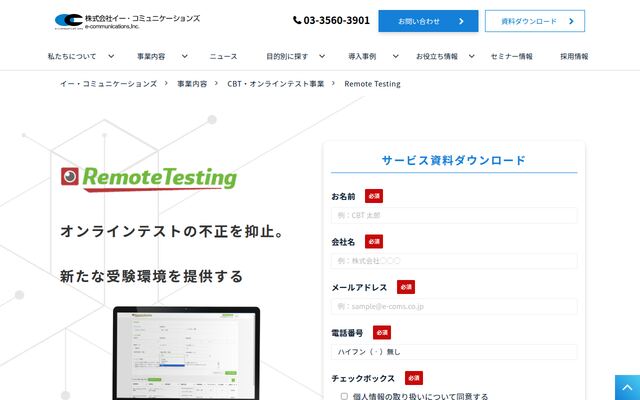This screenshot has height=400, width=640.
Task: Click the arrow icon in 資料ダウンロード button
Action: coord(571,21)
